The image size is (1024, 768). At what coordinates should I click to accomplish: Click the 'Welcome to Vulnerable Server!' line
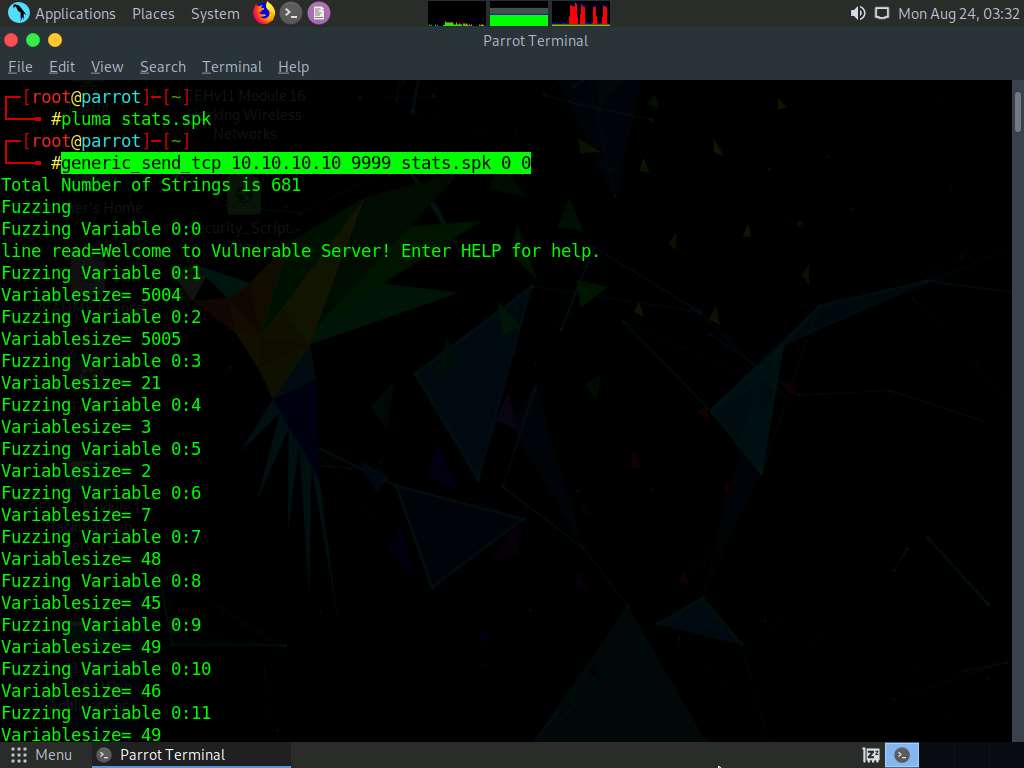pyautogui.click(x=300, y=251)
